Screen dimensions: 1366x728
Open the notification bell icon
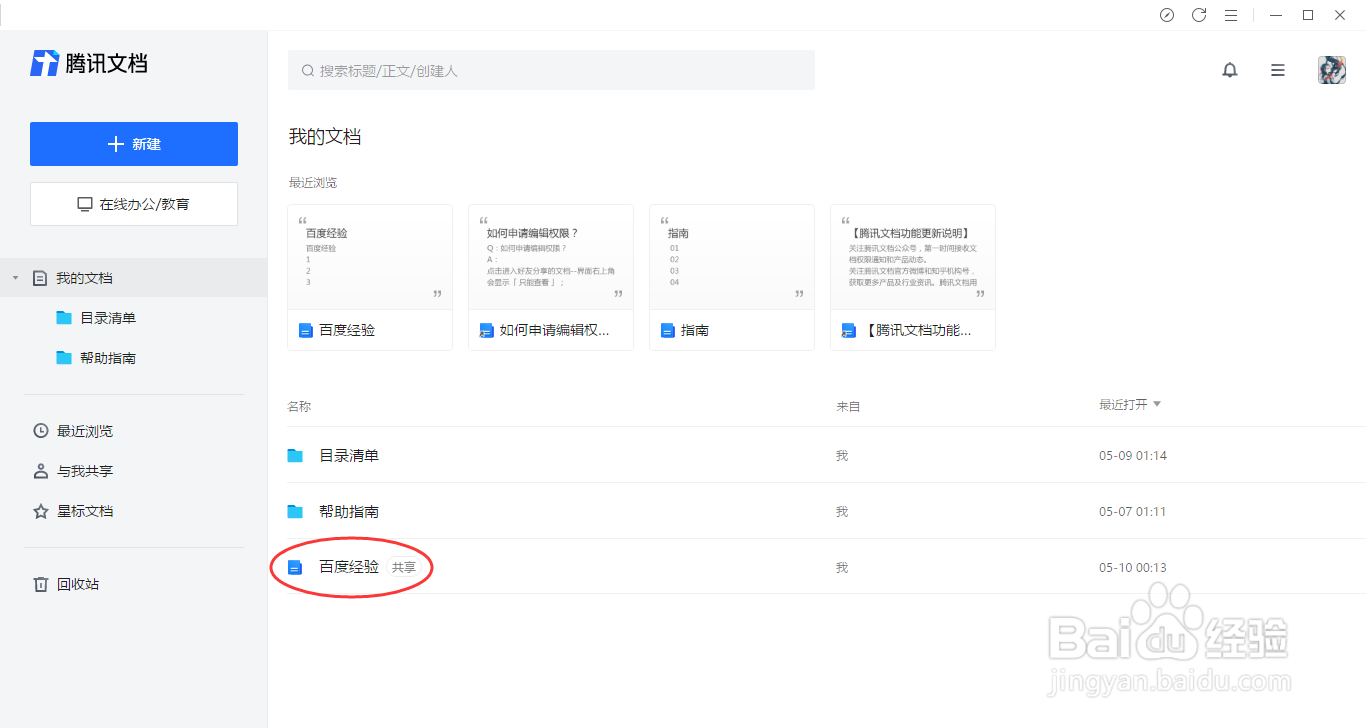[x=1230, y=70]
